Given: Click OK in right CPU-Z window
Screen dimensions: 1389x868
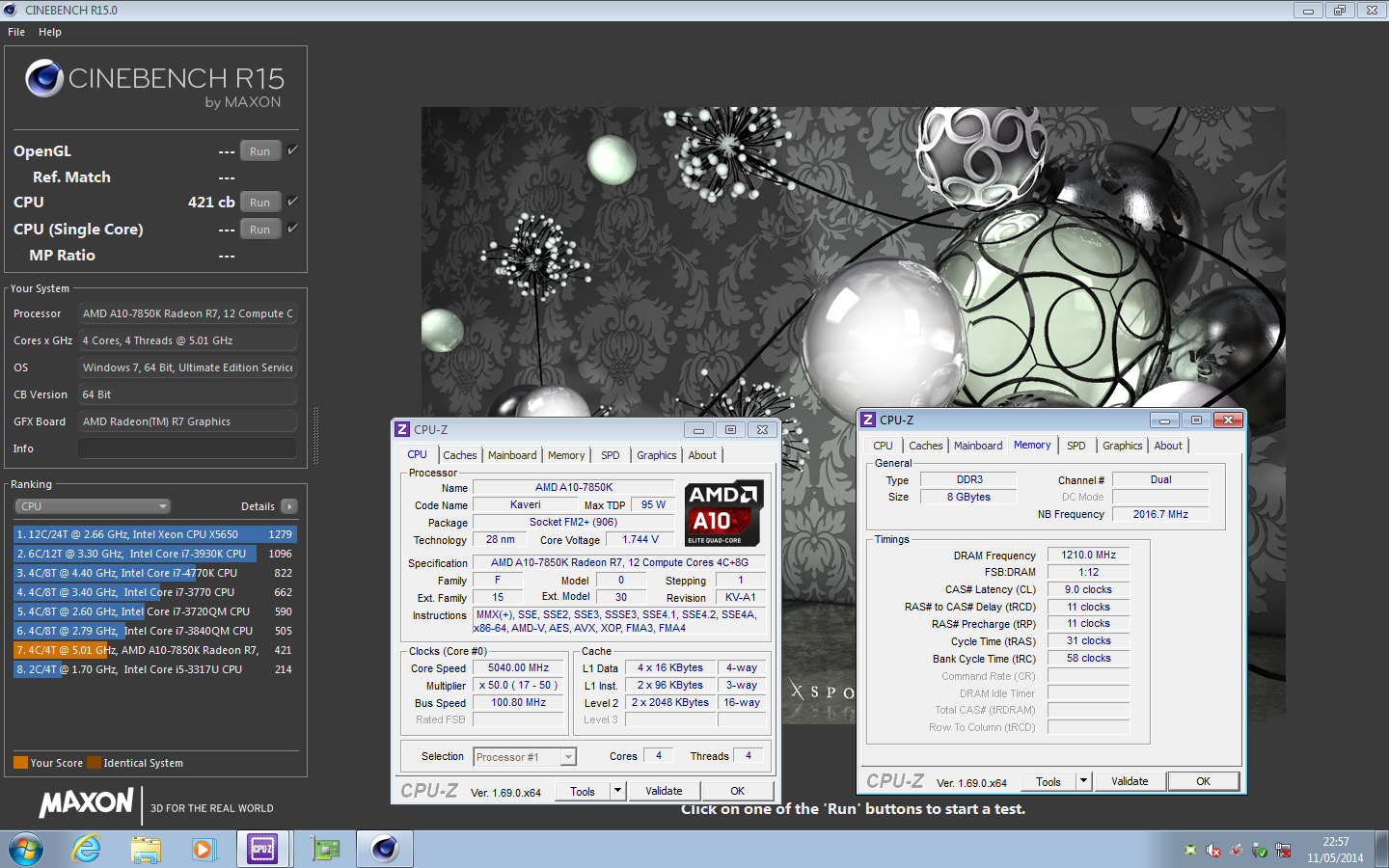Looking at the screenshot, I should coord(1203,782).
